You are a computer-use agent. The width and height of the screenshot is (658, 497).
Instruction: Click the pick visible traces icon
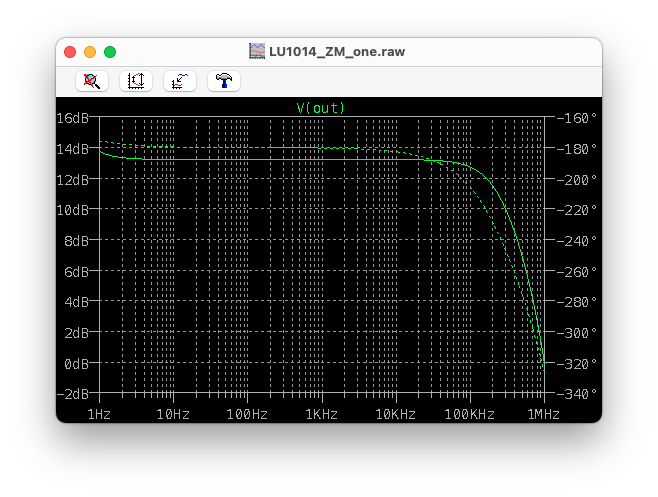pos(180,81)
